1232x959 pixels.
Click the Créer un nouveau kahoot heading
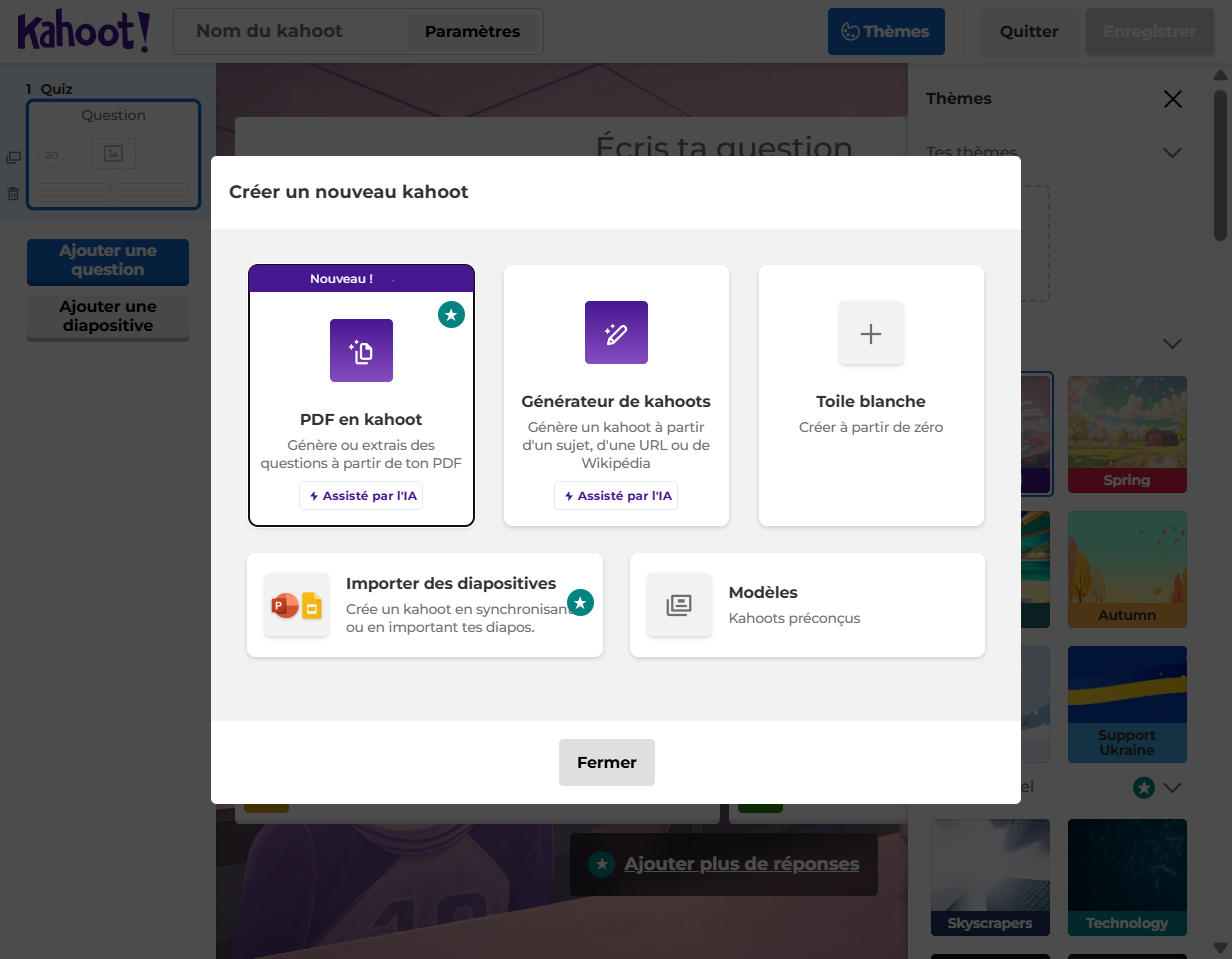pos(349,192)
